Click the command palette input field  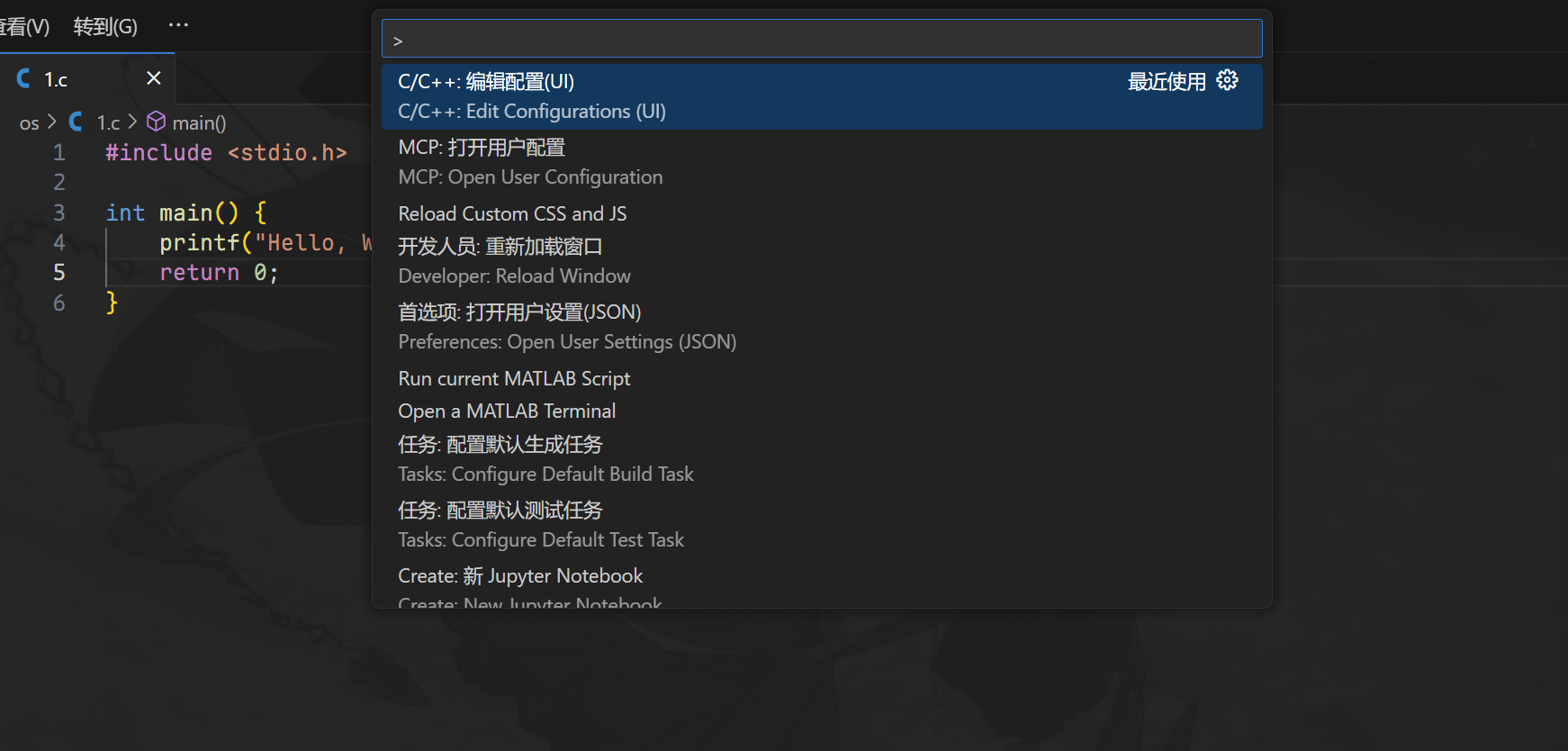point(821,40)
